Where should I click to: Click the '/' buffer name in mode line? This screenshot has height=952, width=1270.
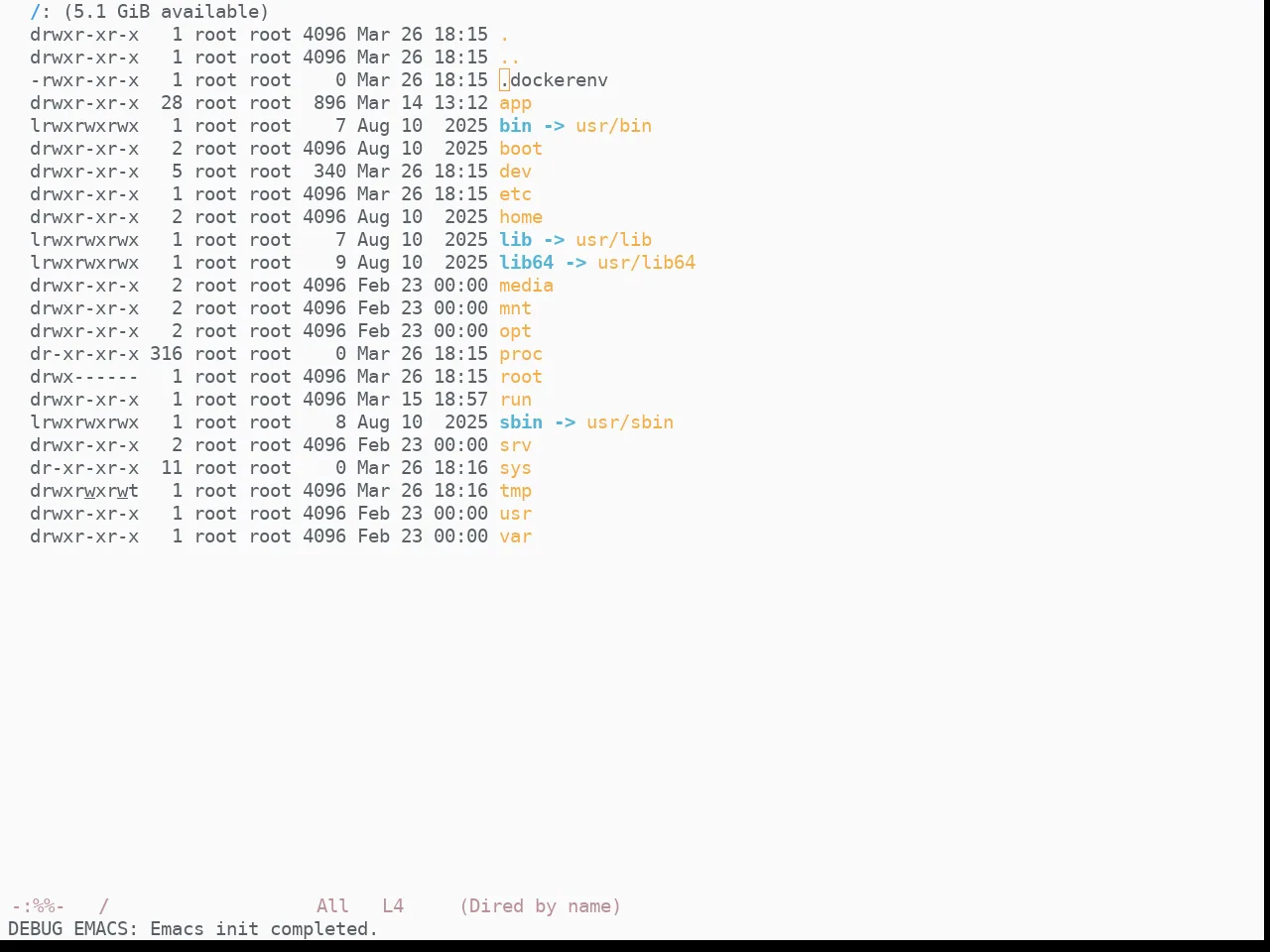[x=103, y=906]
